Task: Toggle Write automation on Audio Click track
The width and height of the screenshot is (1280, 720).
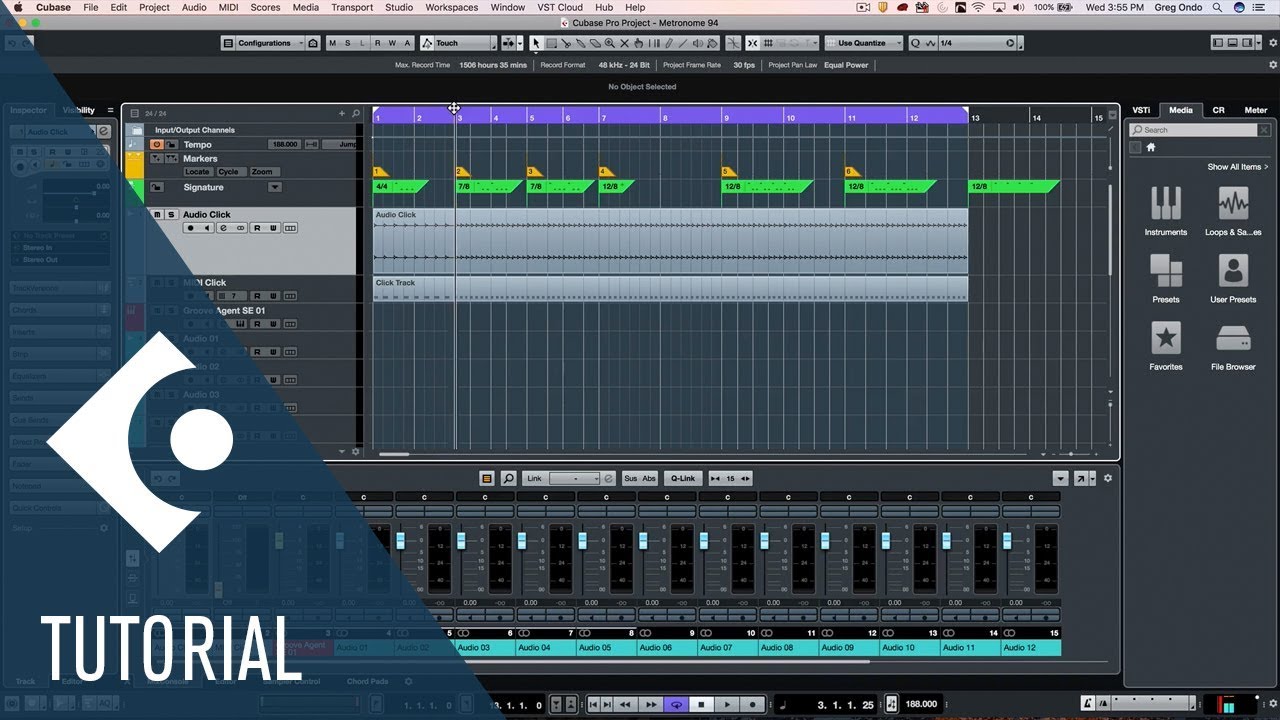Action: (273, 228)
